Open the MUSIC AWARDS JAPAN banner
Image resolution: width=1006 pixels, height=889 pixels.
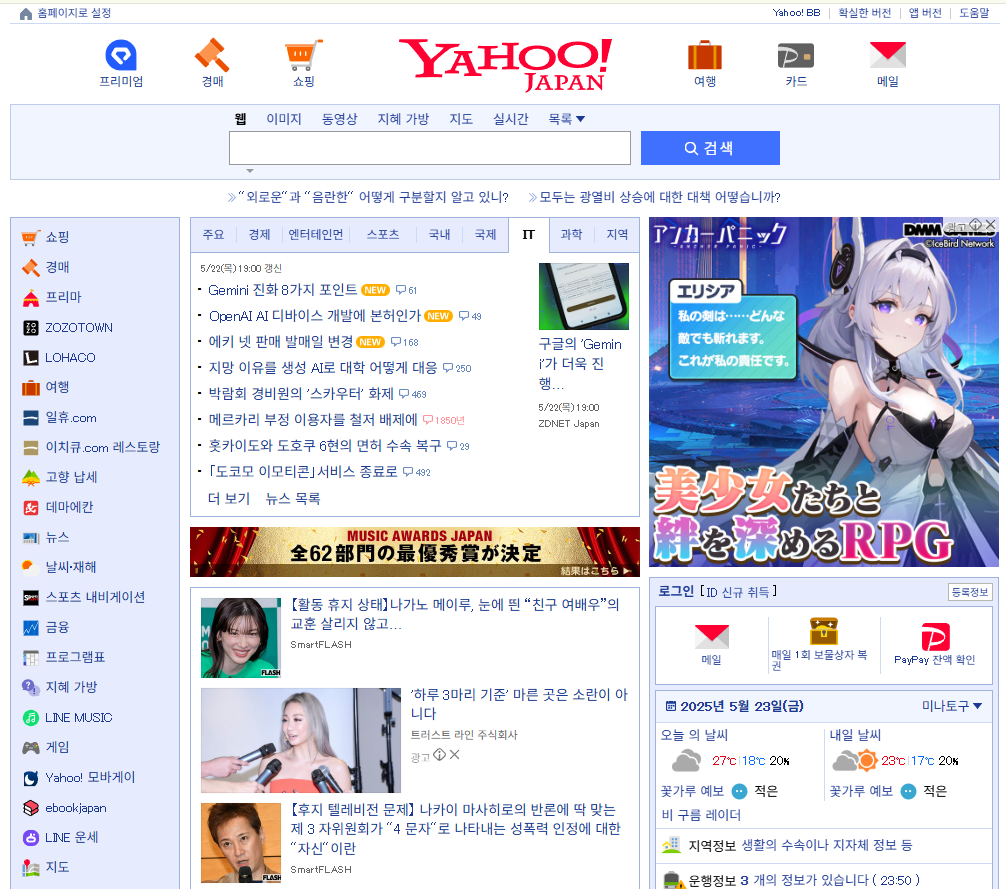[414, 552]
